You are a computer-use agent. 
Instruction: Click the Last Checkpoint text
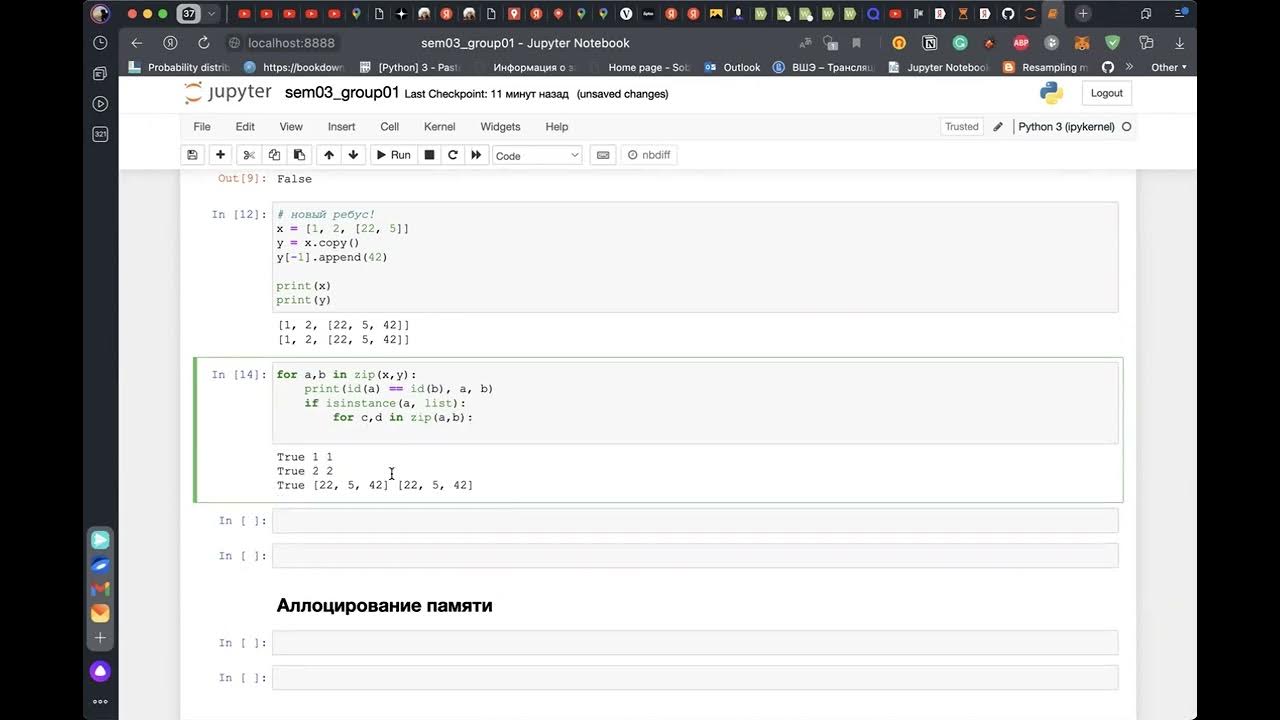487,94
